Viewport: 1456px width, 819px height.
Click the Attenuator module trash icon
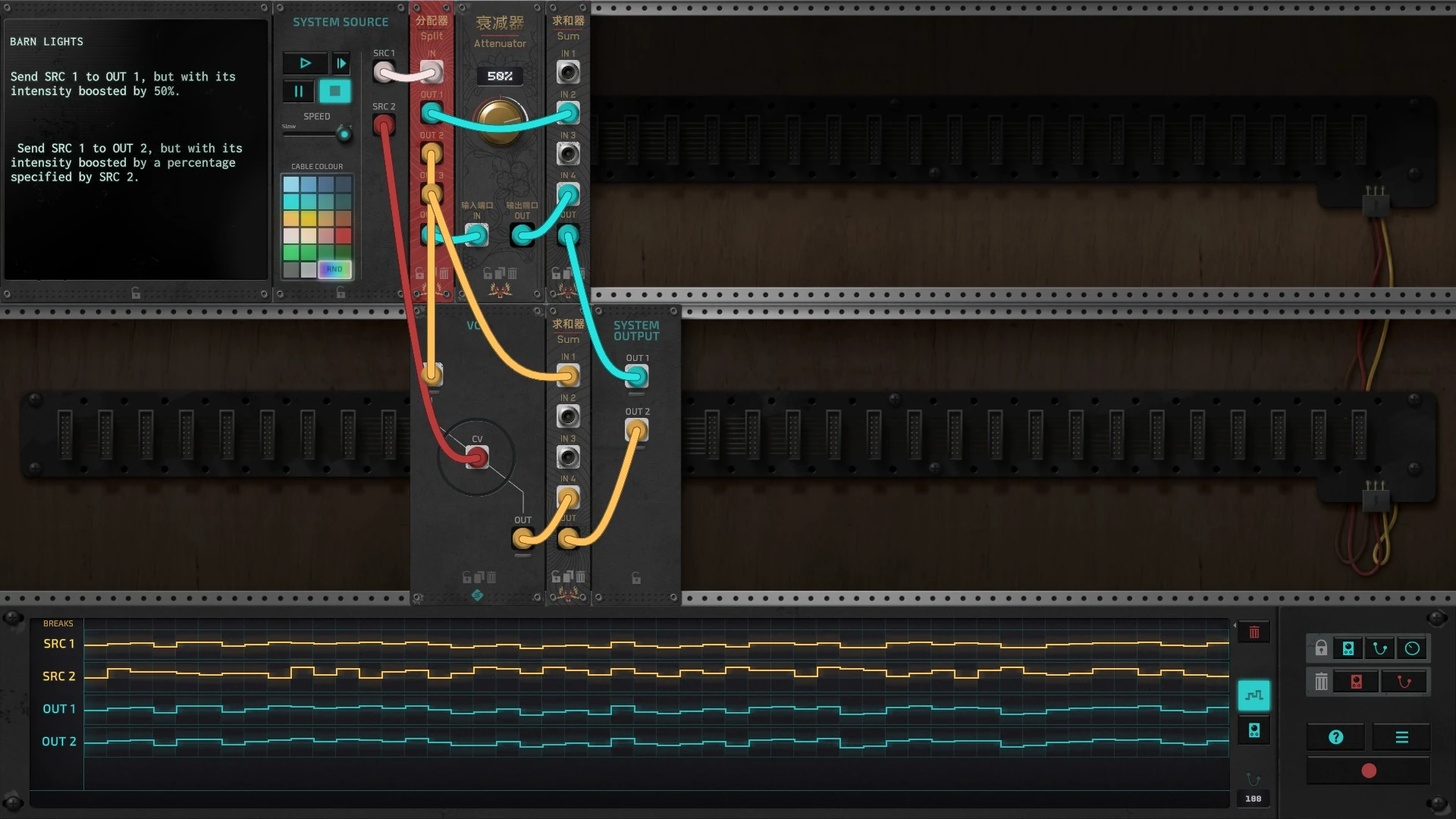point(513,273)
